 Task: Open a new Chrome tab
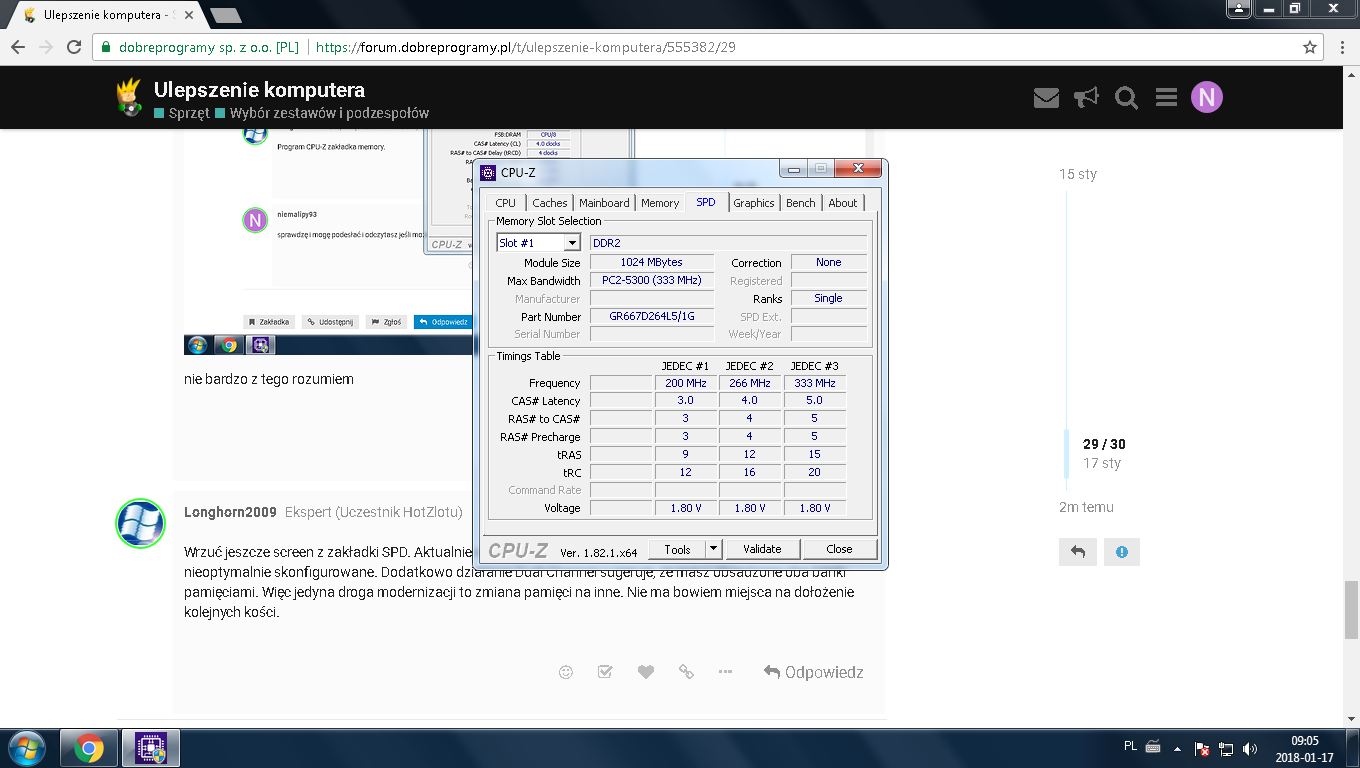[x=226, y=15]
